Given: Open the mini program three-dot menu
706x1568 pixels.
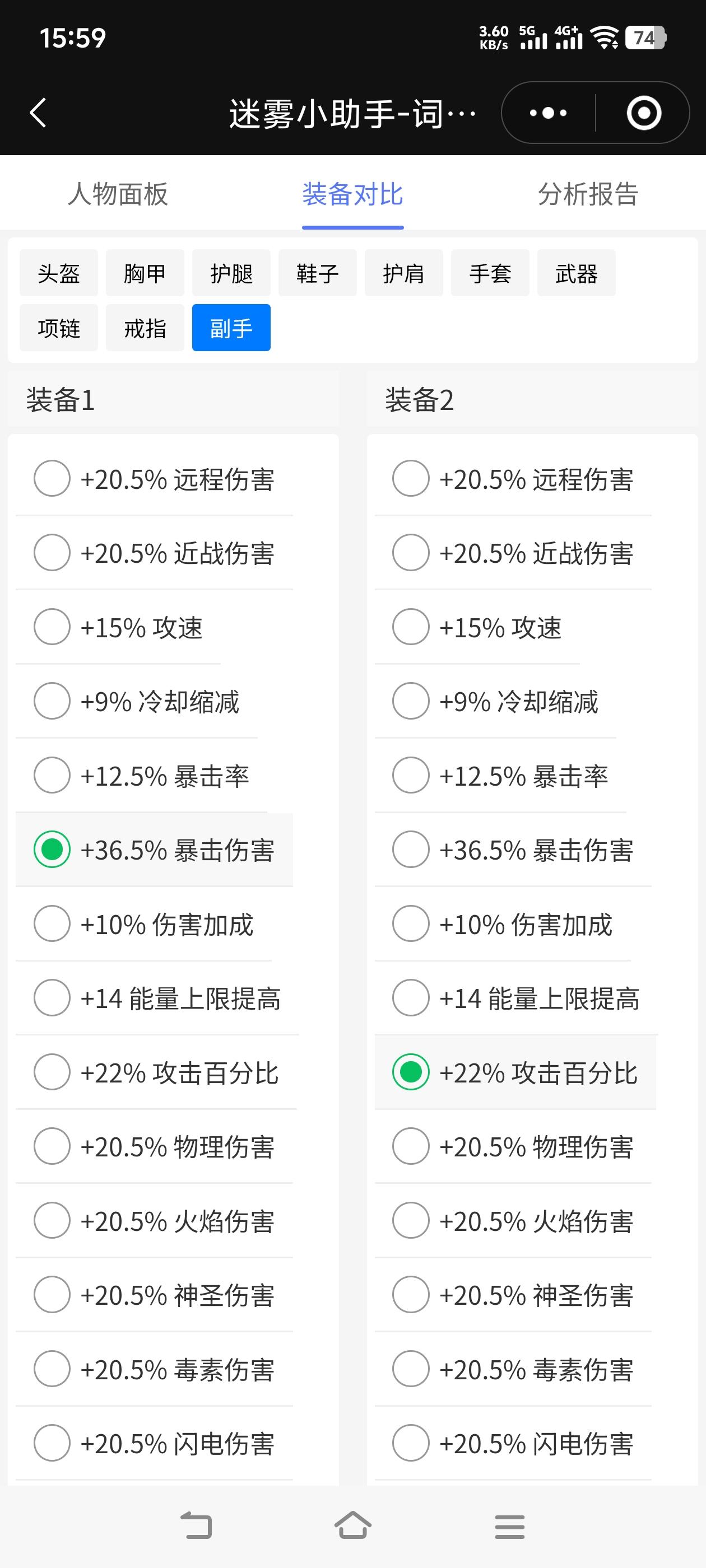Looking at the screenshot, I should pyautogui.click(x=547, y=113).
